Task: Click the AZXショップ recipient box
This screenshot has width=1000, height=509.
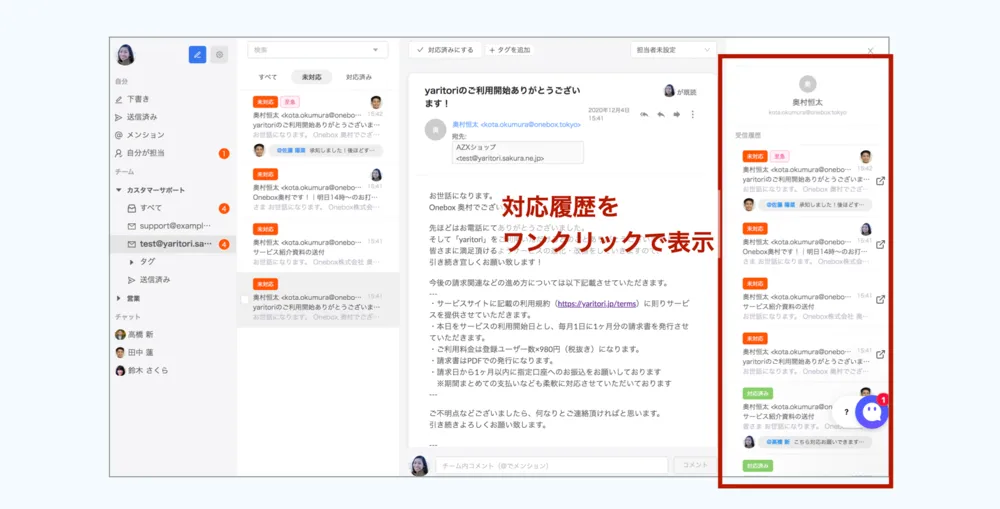Action: (x=518, y=152)
